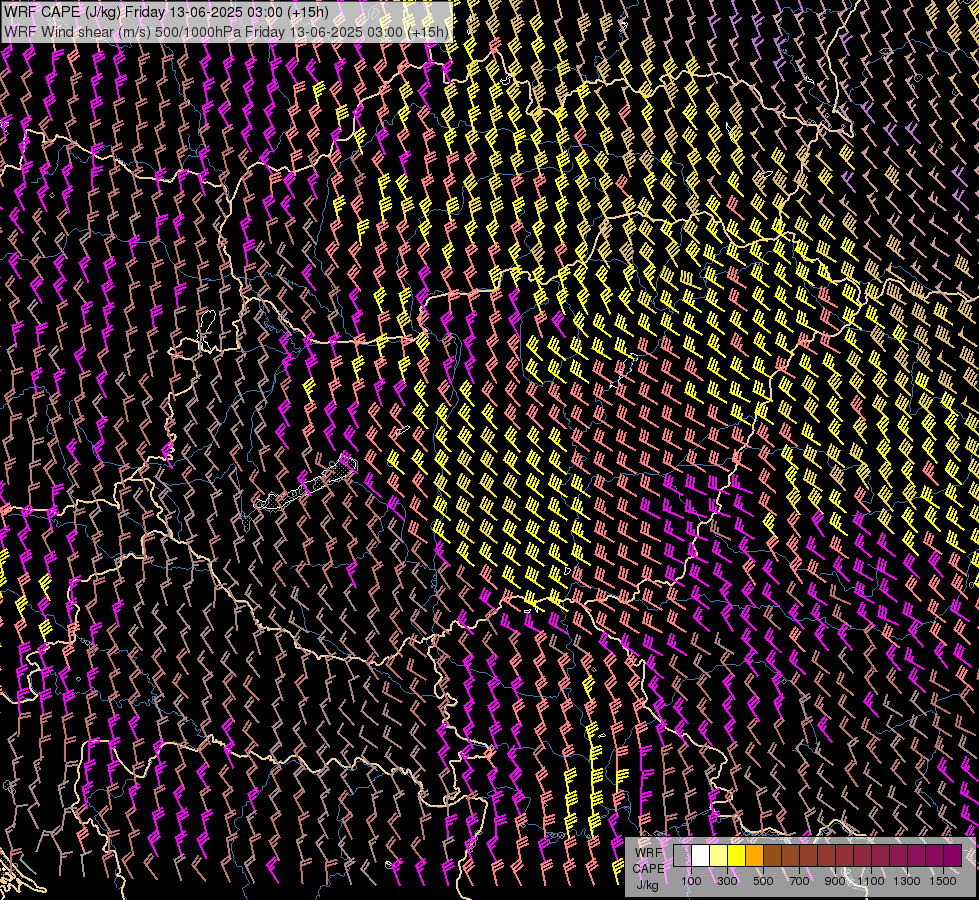The width and height of the screenshot is (979, 900).
Task: Click the white CAPE legend swatch
Action: (x=701, y=855)
